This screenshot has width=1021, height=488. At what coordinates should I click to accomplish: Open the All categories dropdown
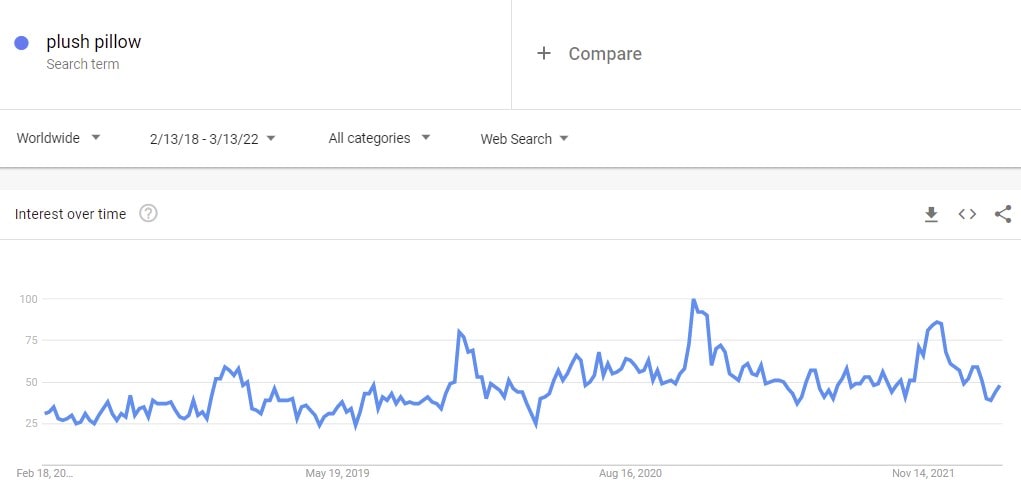[x=379, y=138]
